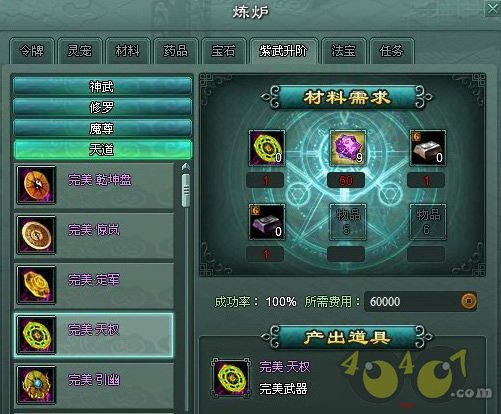501x414 pixels.
Task: Click the 完美·惊岚 disc icon
Action: tap(36, 235)
